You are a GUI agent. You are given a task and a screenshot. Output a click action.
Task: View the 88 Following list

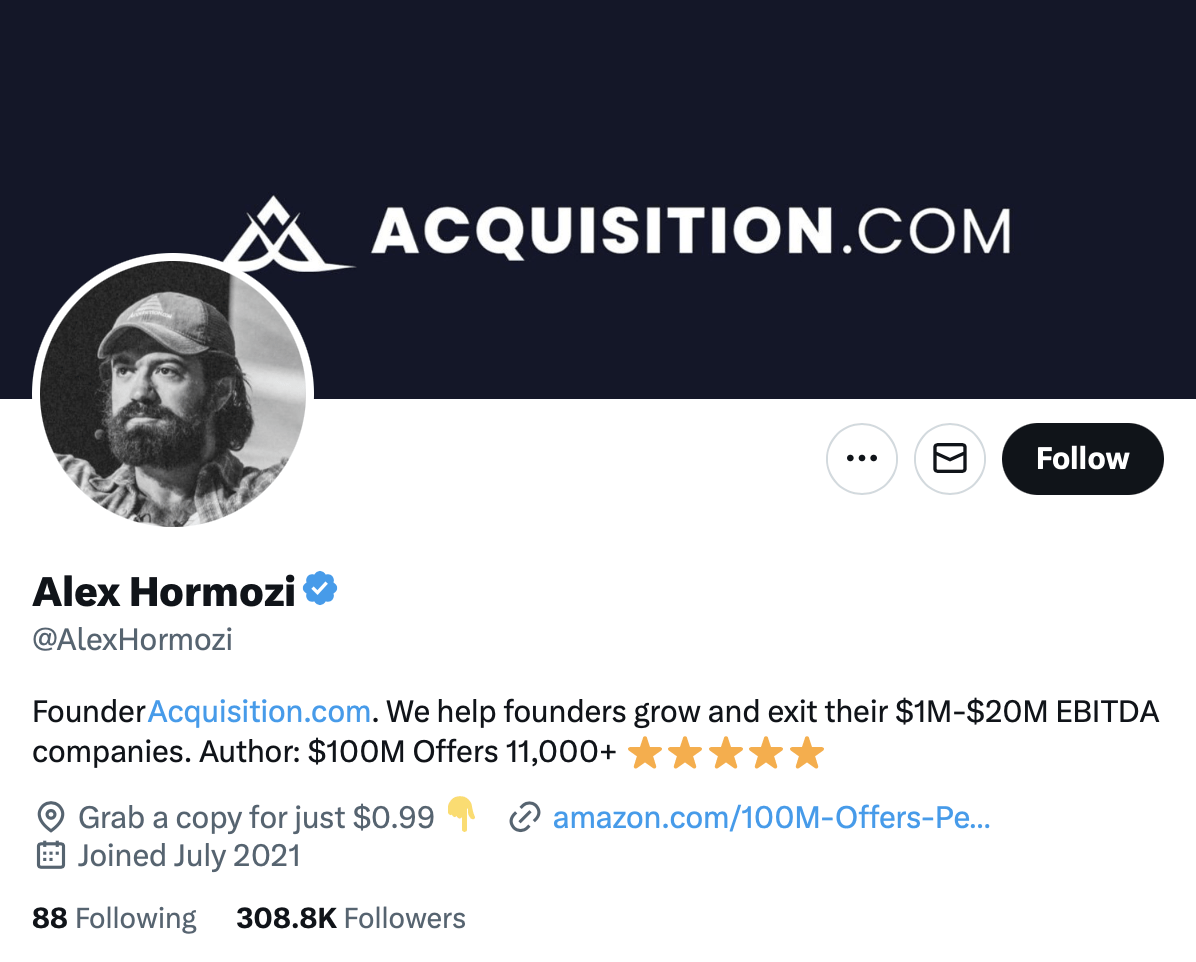point(115,918)
